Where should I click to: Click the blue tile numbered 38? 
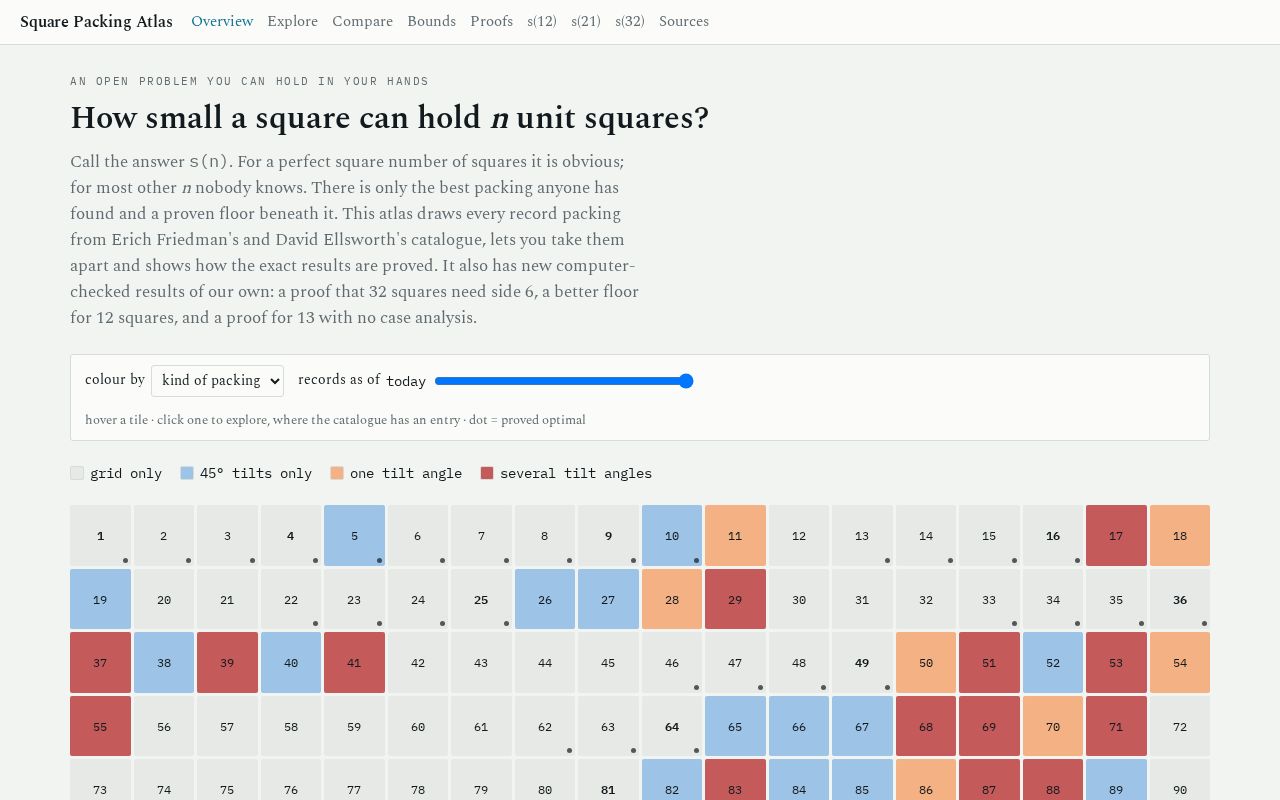point(164,663)
